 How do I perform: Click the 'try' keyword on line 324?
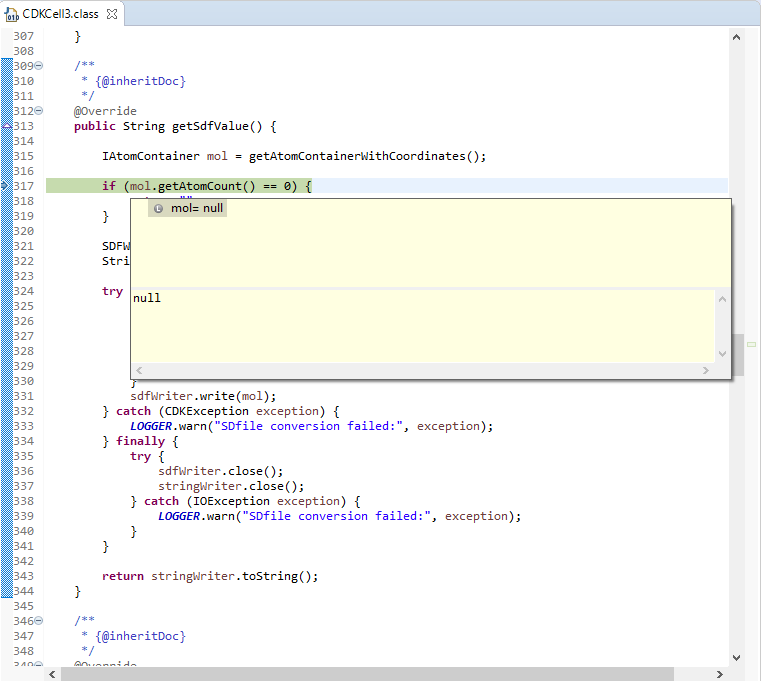112,292
